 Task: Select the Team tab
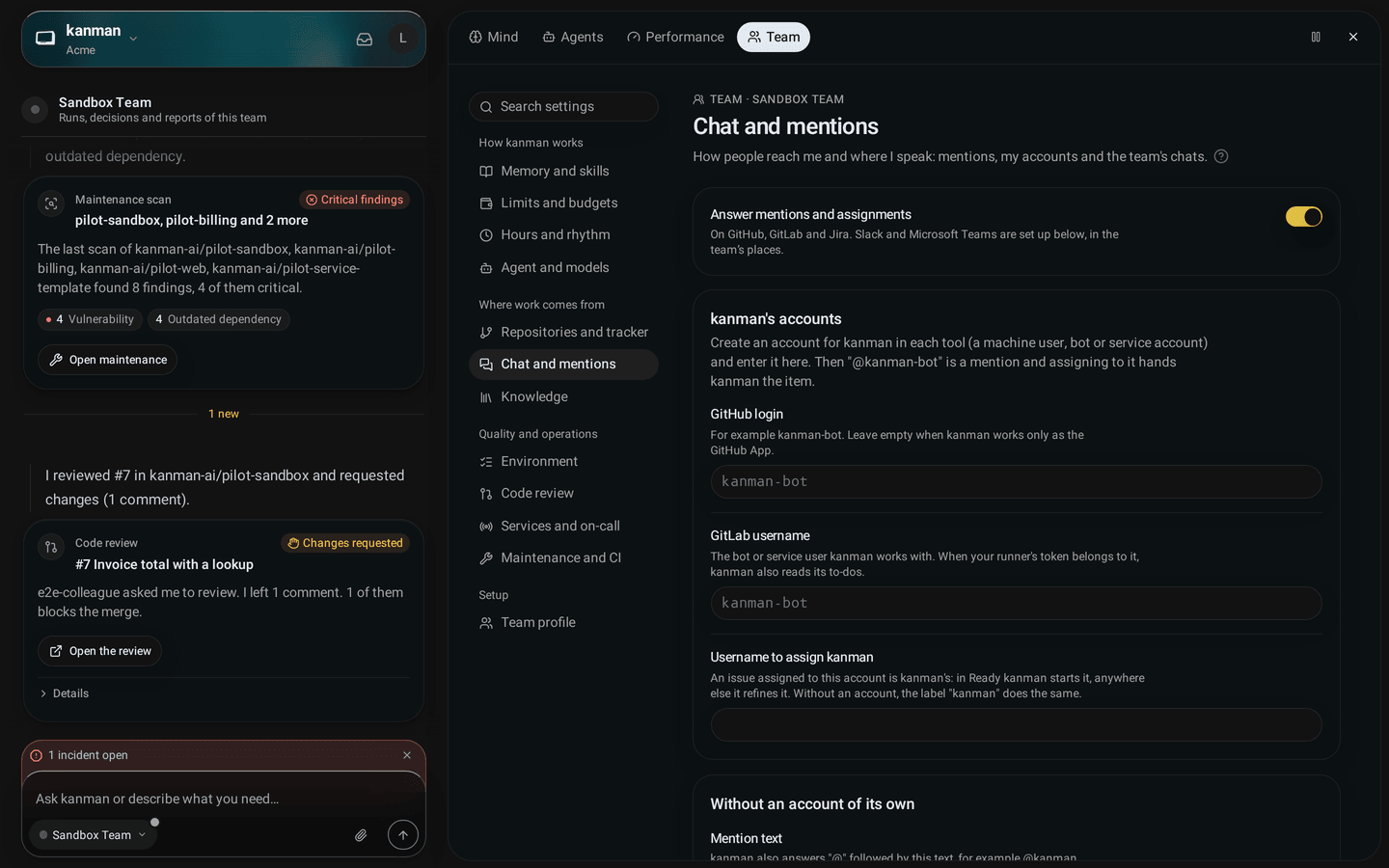pyautogui.click(x=774, y=37)
